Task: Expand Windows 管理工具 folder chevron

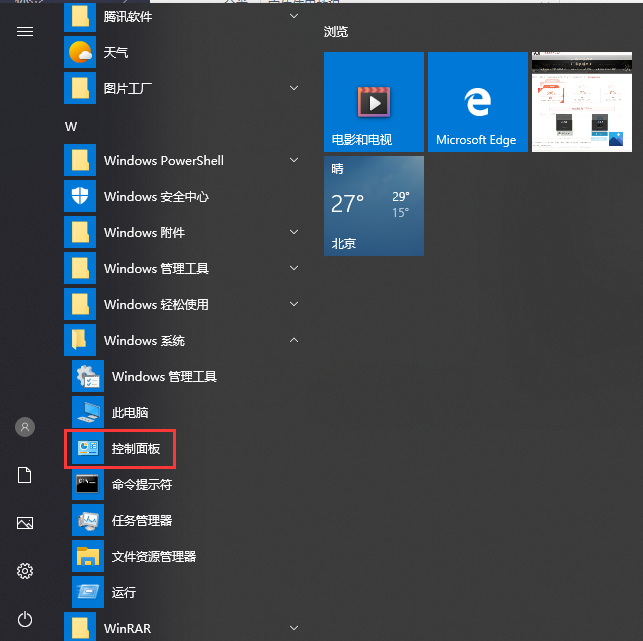Action: pos(294,268)
